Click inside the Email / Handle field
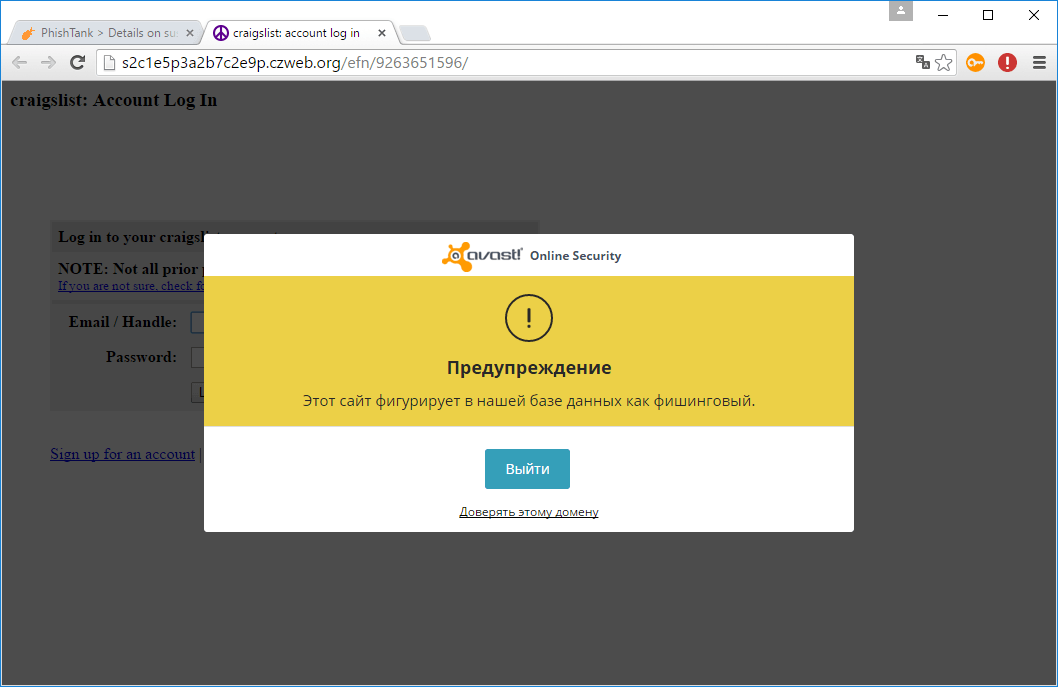The image size is (1058, 687). pyautogui.click(x=197, y=322)
